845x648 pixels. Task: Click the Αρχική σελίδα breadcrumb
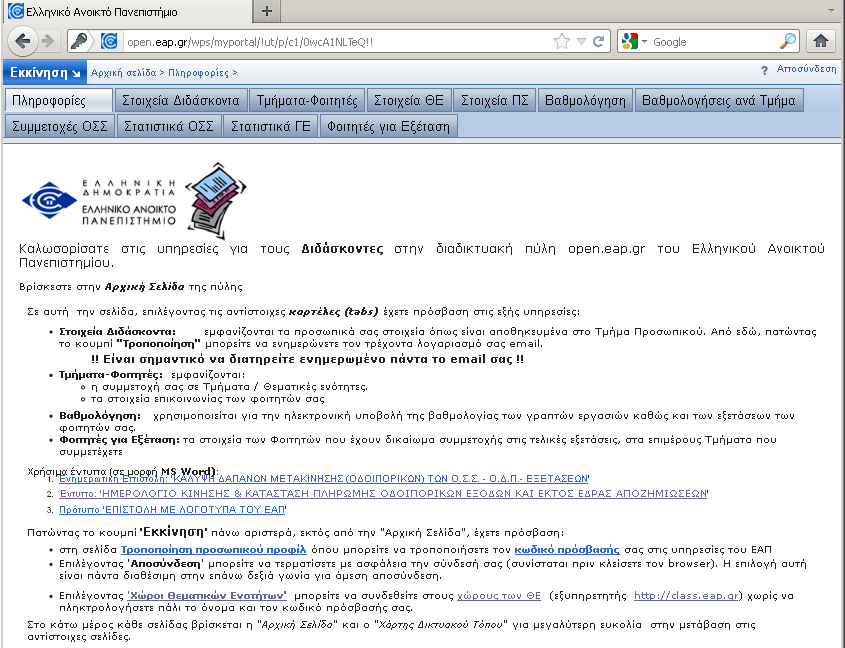[123, 73]
